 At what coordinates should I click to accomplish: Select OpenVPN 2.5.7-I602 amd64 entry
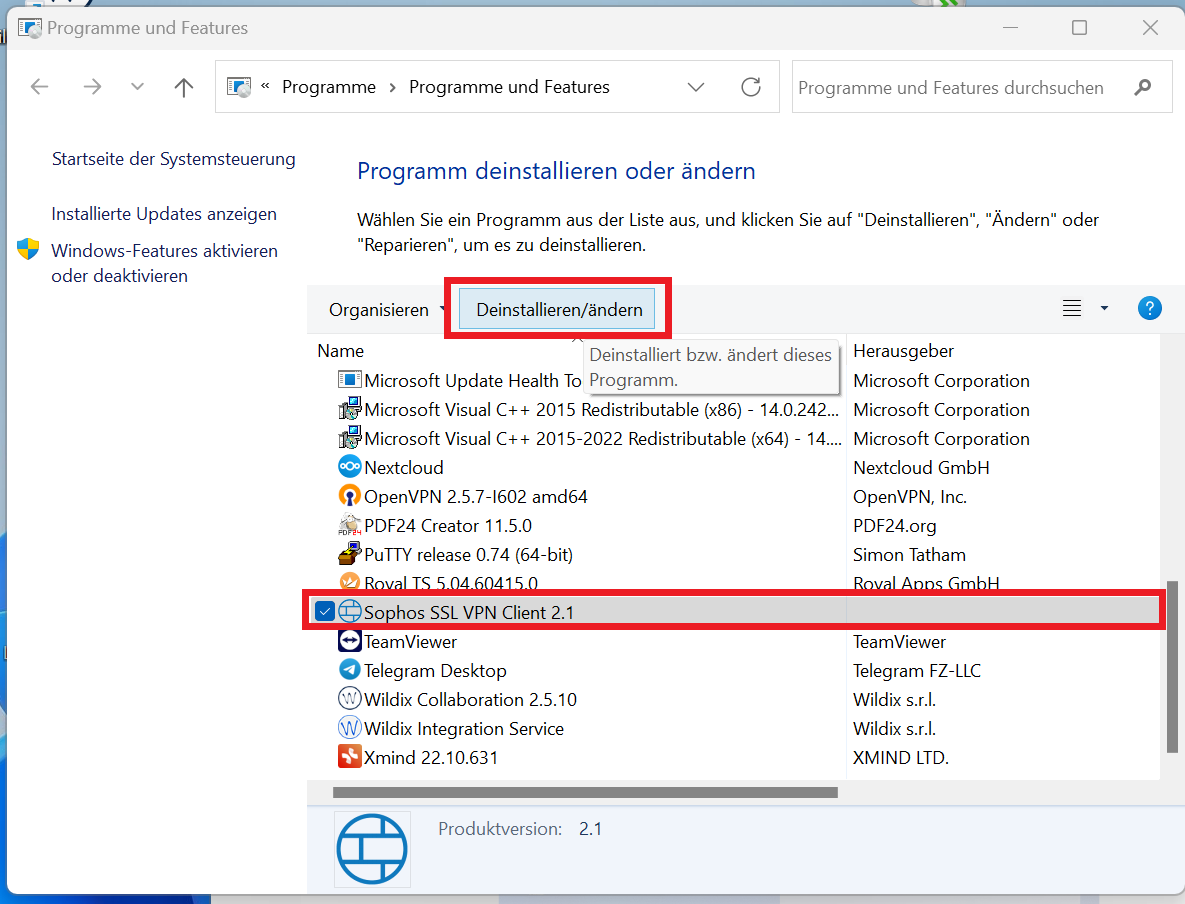pyautogui.click(x=475, y=497)
